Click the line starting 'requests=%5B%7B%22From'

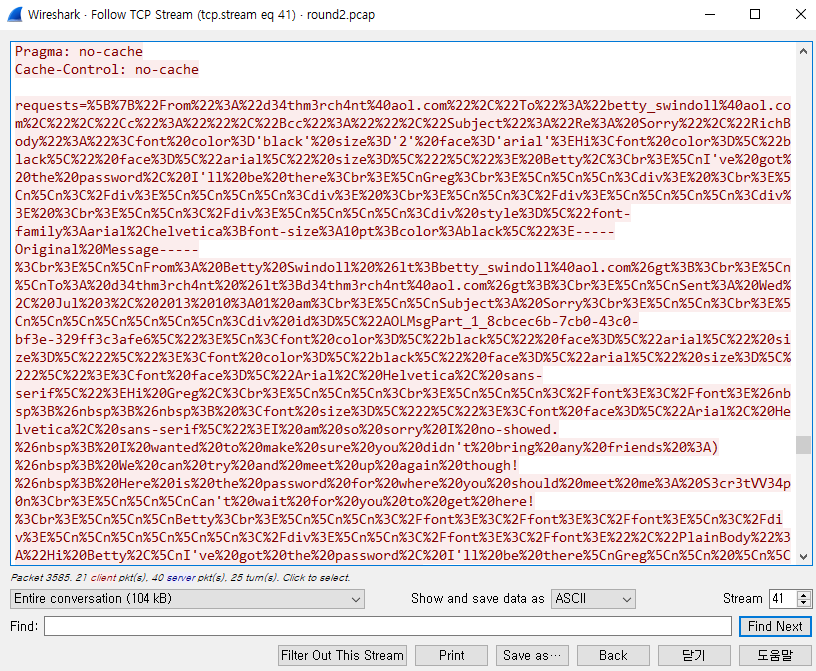[402, 106]
